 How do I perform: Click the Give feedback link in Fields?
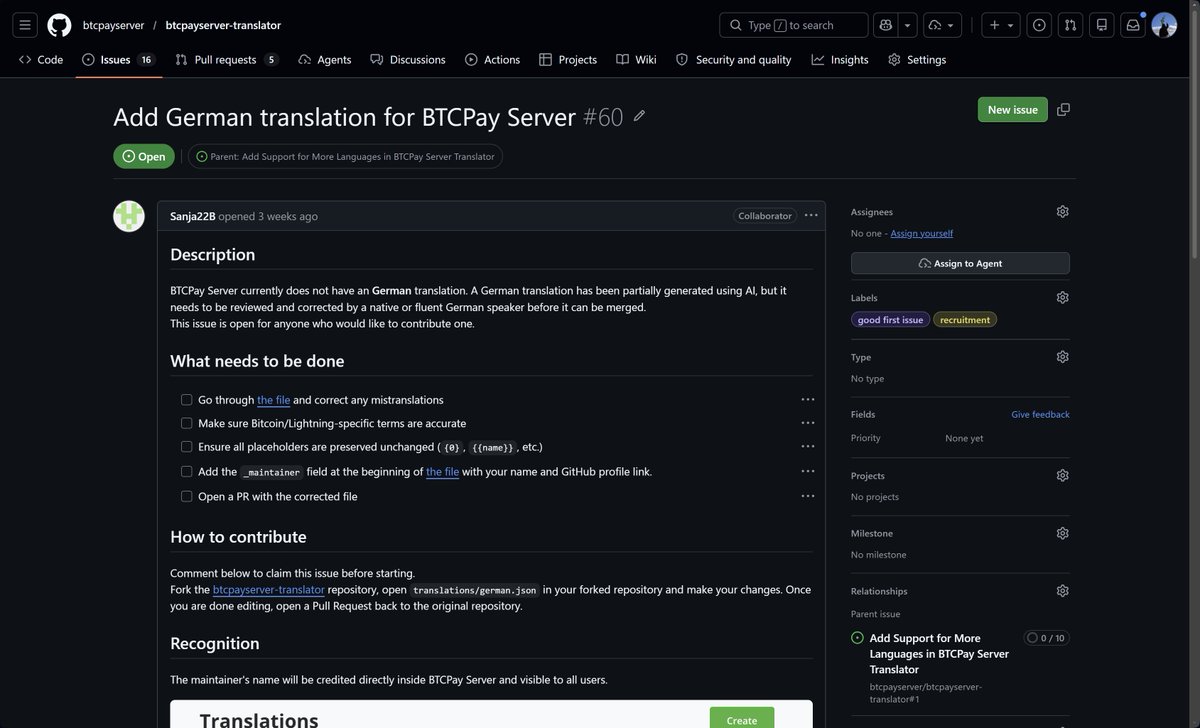click(x=1040, y=414)
